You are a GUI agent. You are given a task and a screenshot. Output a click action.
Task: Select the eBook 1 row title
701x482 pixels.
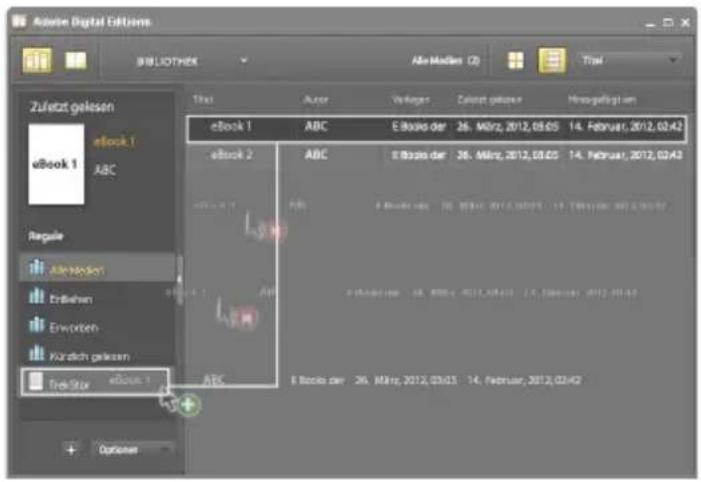(x=231, y=127)
